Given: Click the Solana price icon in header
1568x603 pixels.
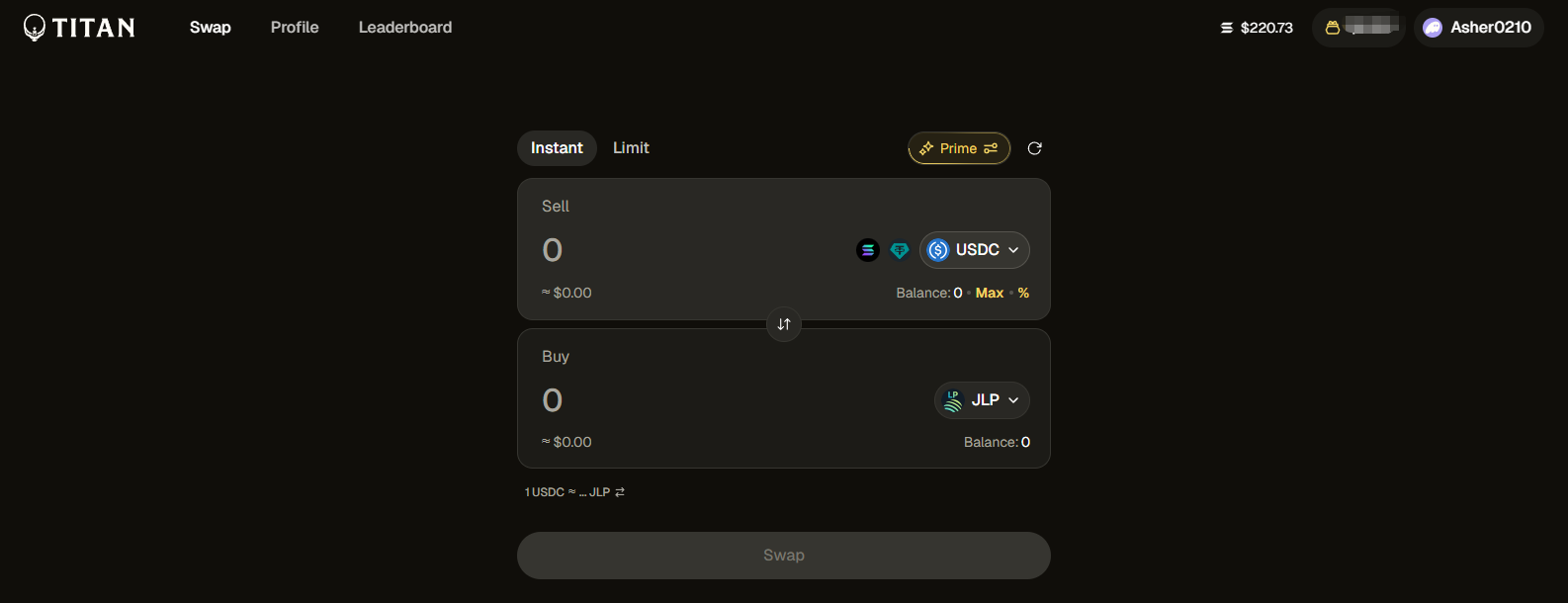Looking at the screenshot, I should 1227,28.
